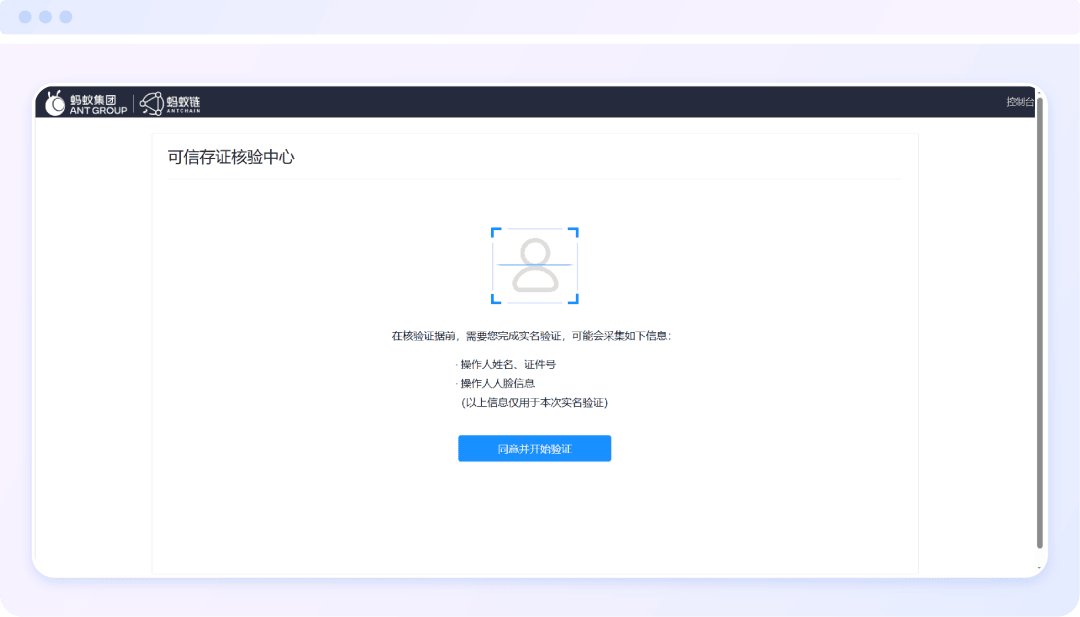This screenshot has height=617, width=1080.
Task: Click the page vertical scrollbar
Action: pos(1040,324)
